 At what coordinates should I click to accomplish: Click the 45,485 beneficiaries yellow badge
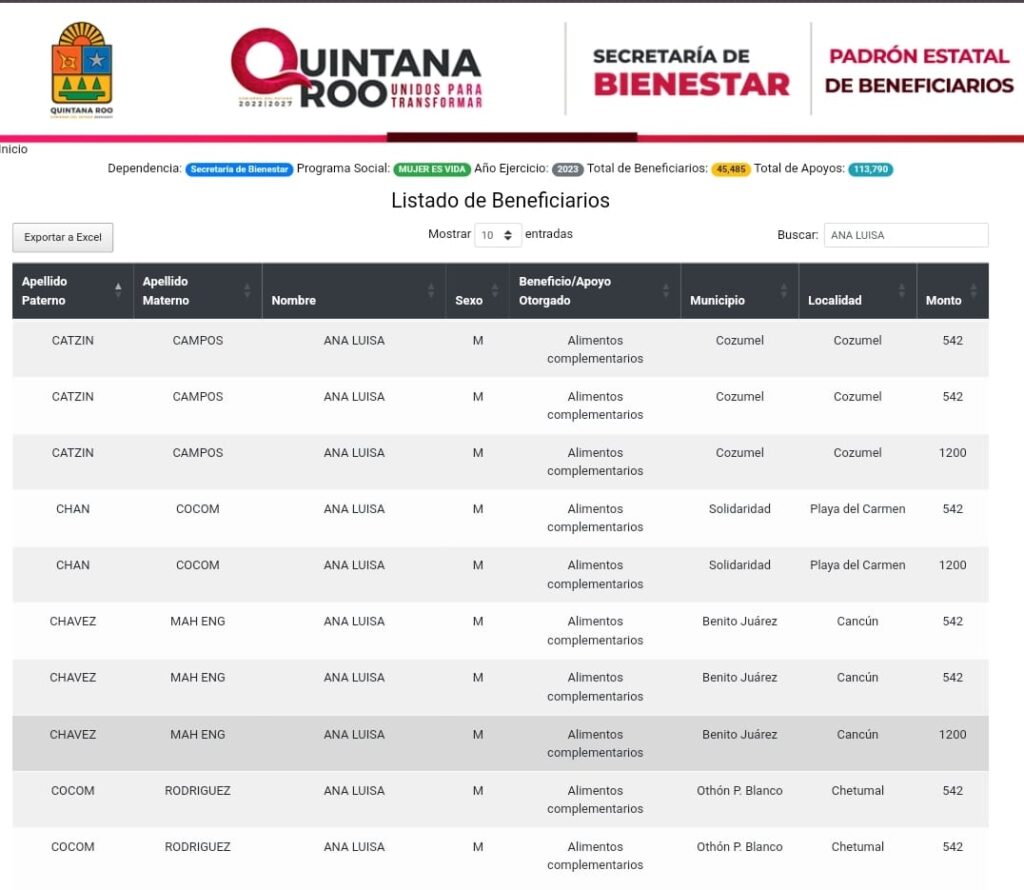point(731,170)
